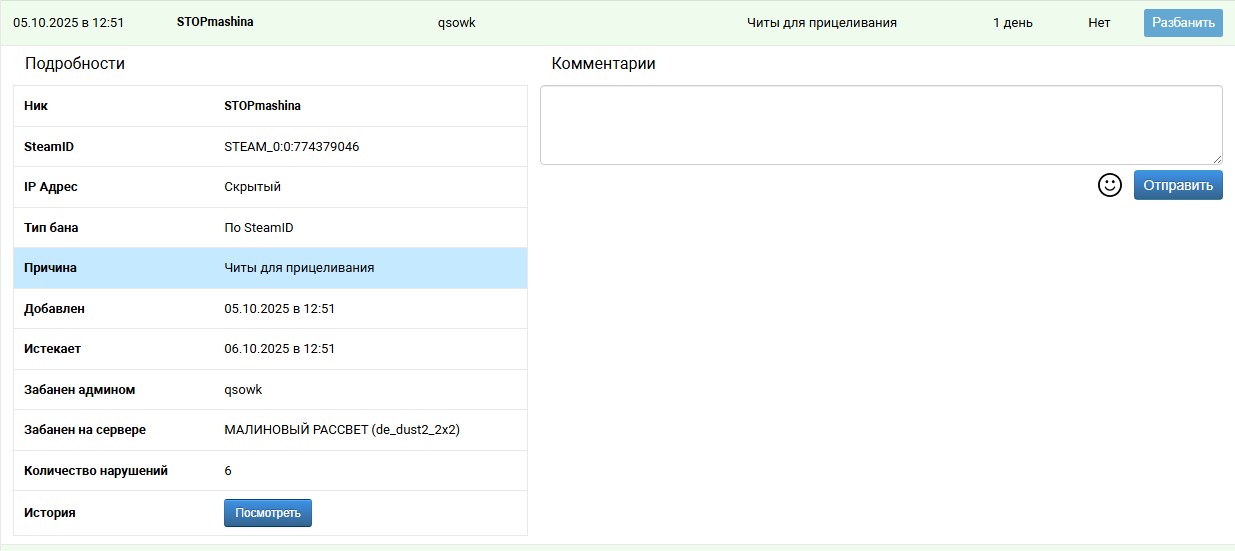Click the STEAM_0:0:774379046 SteamID value
Image resolution: width=1235 pixels, height=551 pixels.
tap(291, 147)
